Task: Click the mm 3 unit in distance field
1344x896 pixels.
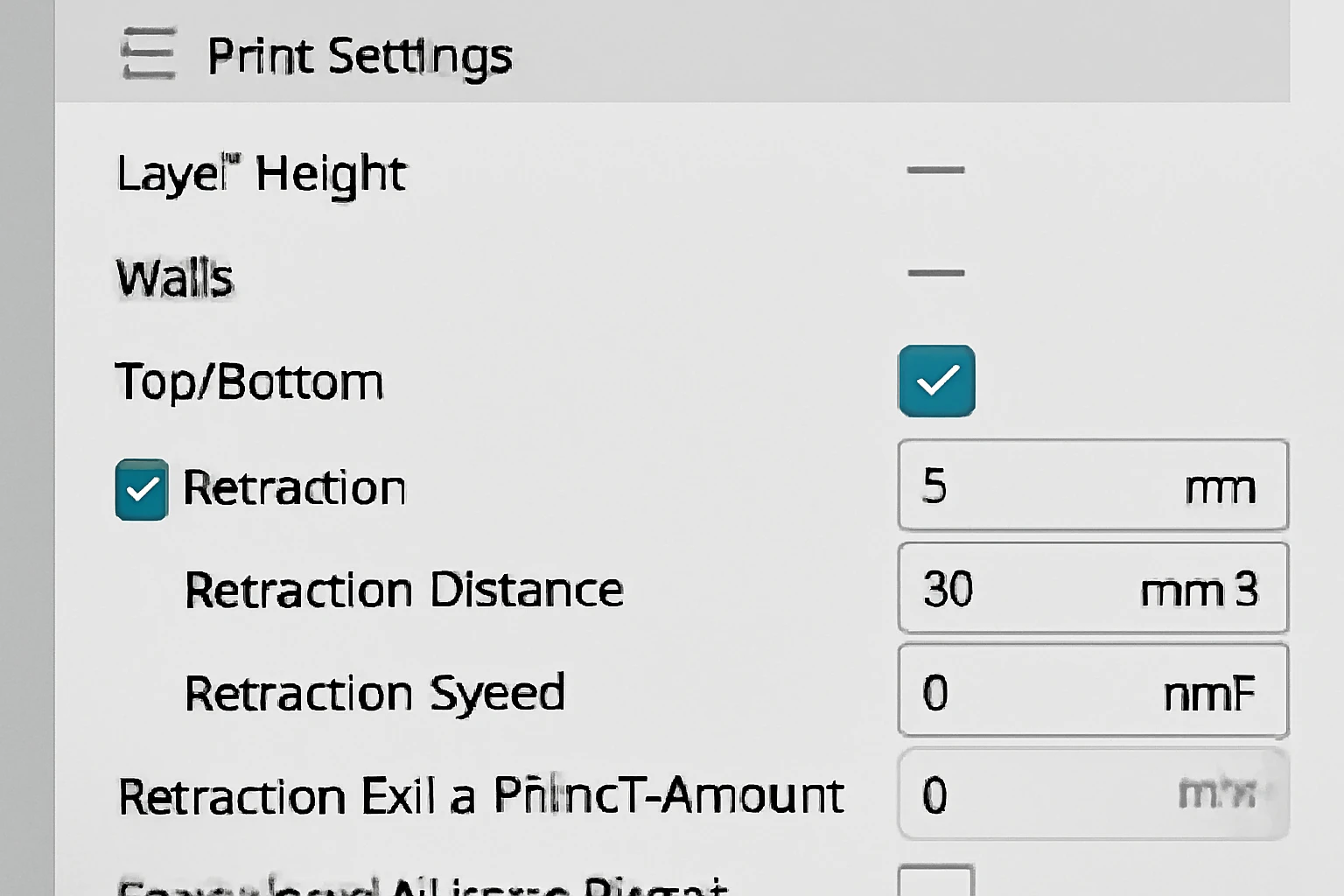Action: [1199, 590]
